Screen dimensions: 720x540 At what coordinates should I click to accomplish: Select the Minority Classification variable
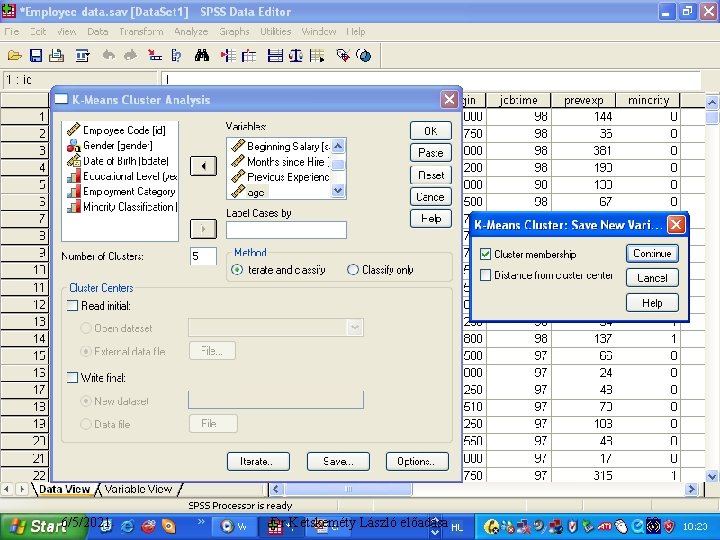122,207
